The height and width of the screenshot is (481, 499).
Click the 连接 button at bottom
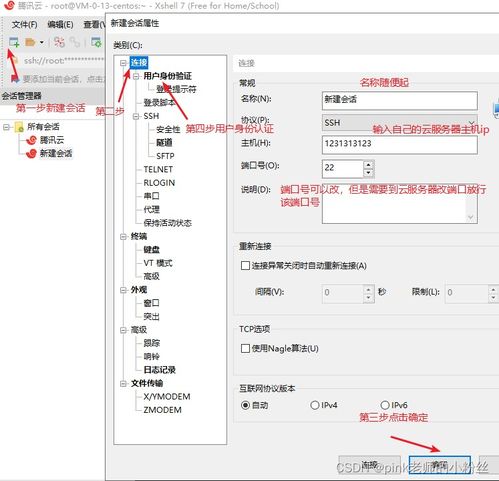click(369, 465)
